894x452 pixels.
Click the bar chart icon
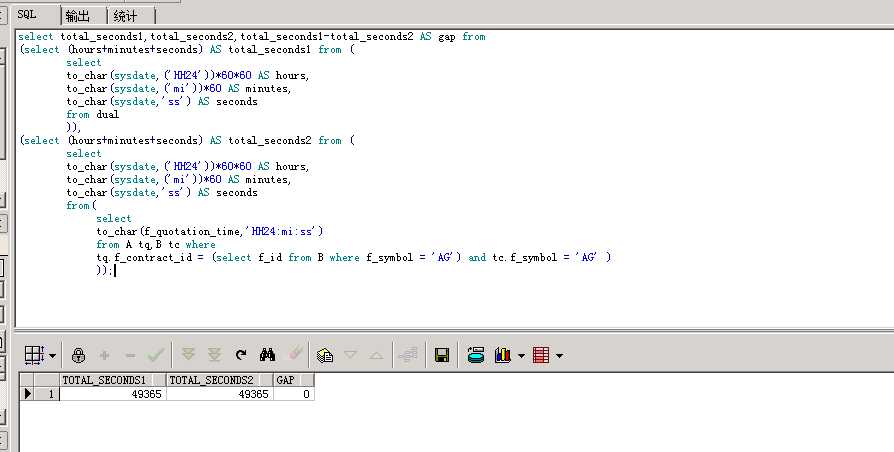pos(503,355)
